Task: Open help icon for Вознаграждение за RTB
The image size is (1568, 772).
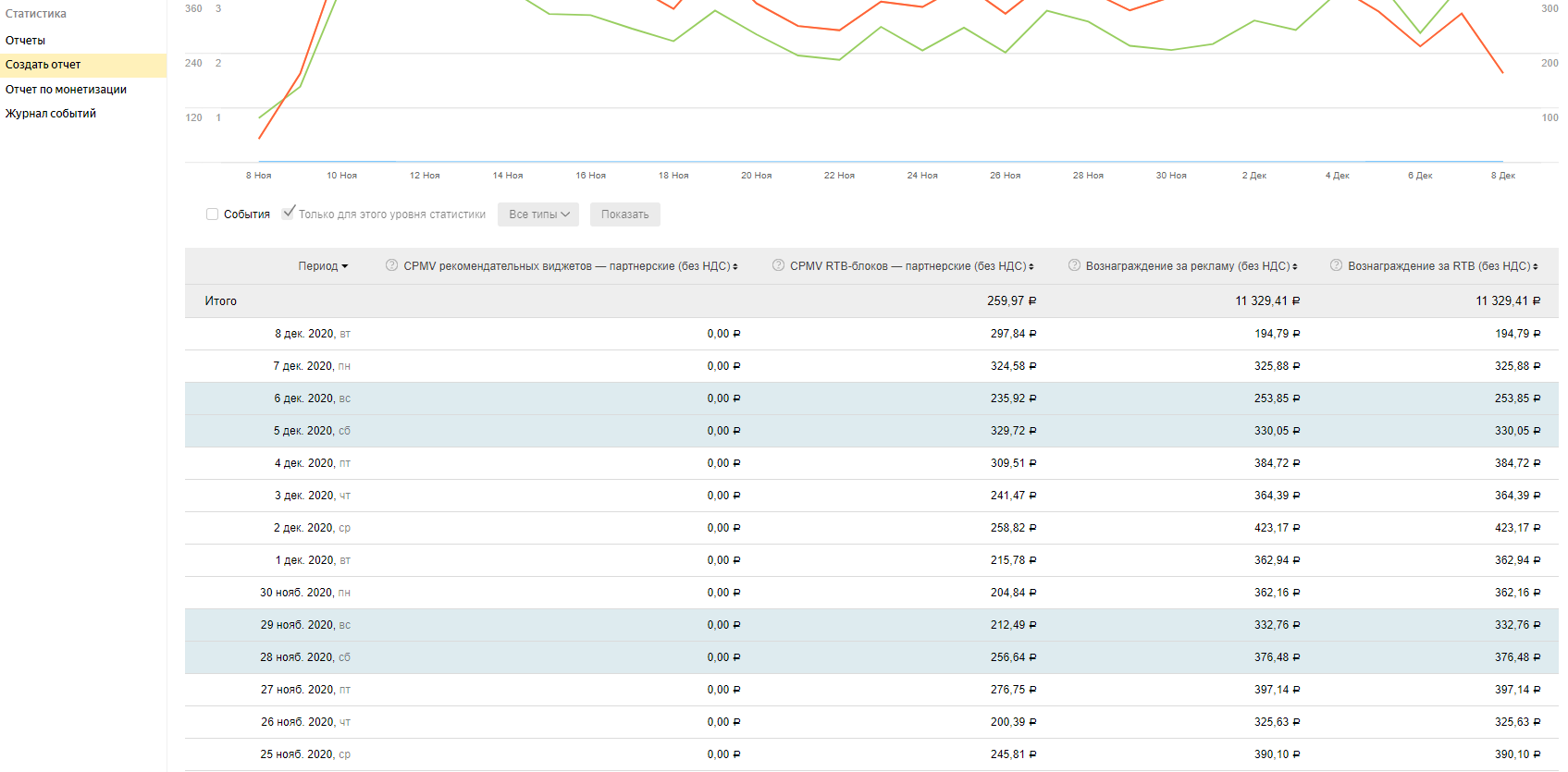Action: coord(1336,265)
